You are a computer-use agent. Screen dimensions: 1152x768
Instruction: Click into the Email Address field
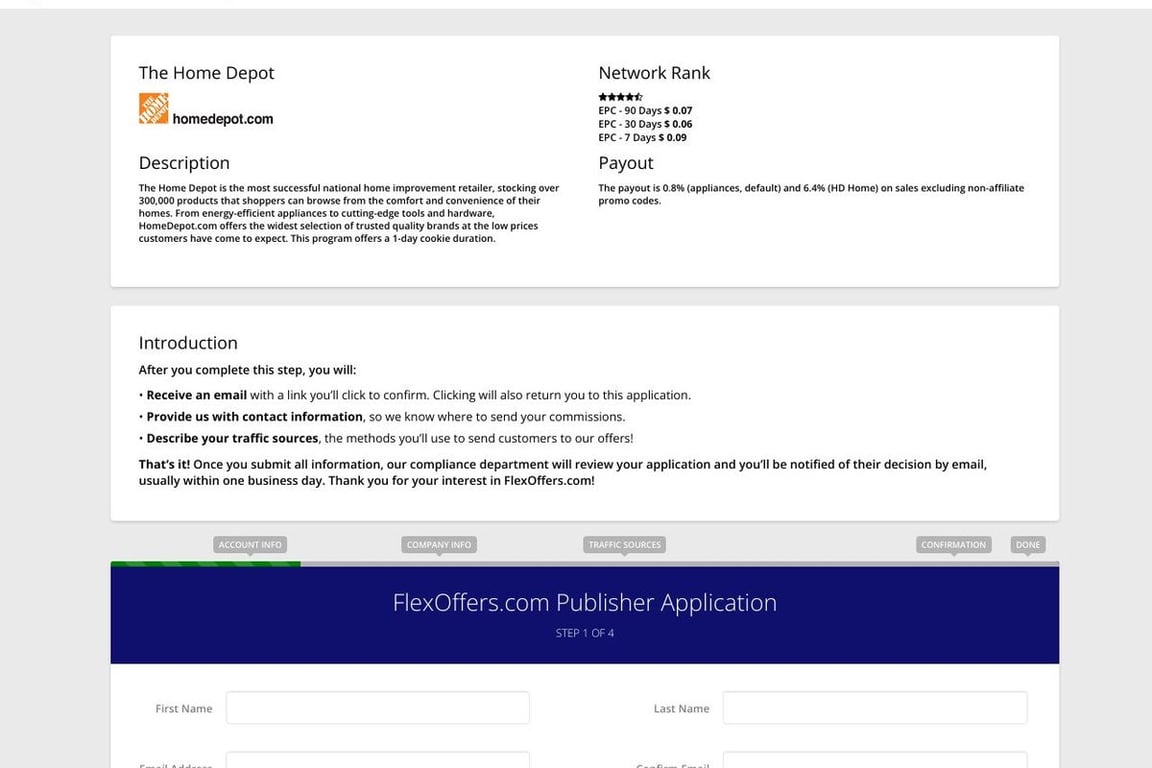pyautogui.click(x=377, y=761)
